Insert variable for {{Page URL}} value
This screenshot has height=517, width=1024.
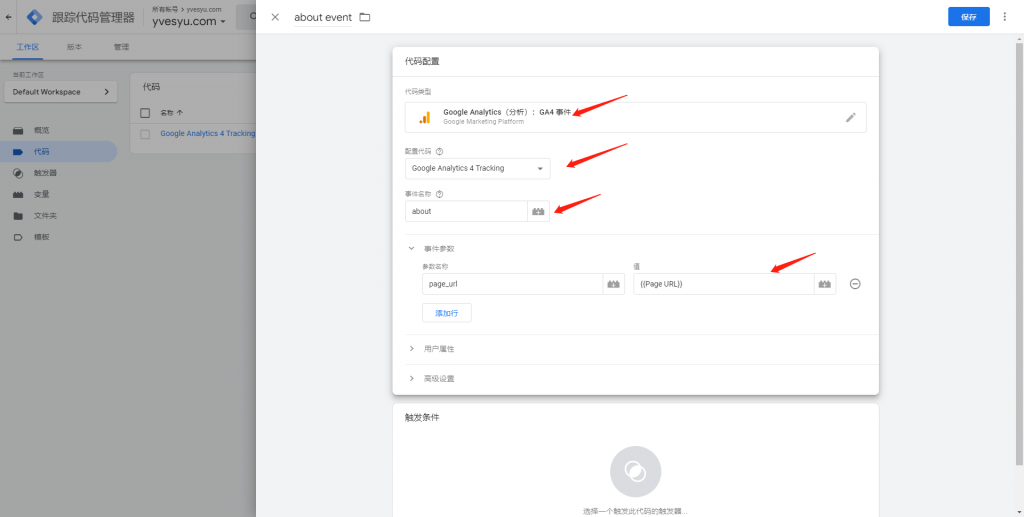(x=825, y=284)
